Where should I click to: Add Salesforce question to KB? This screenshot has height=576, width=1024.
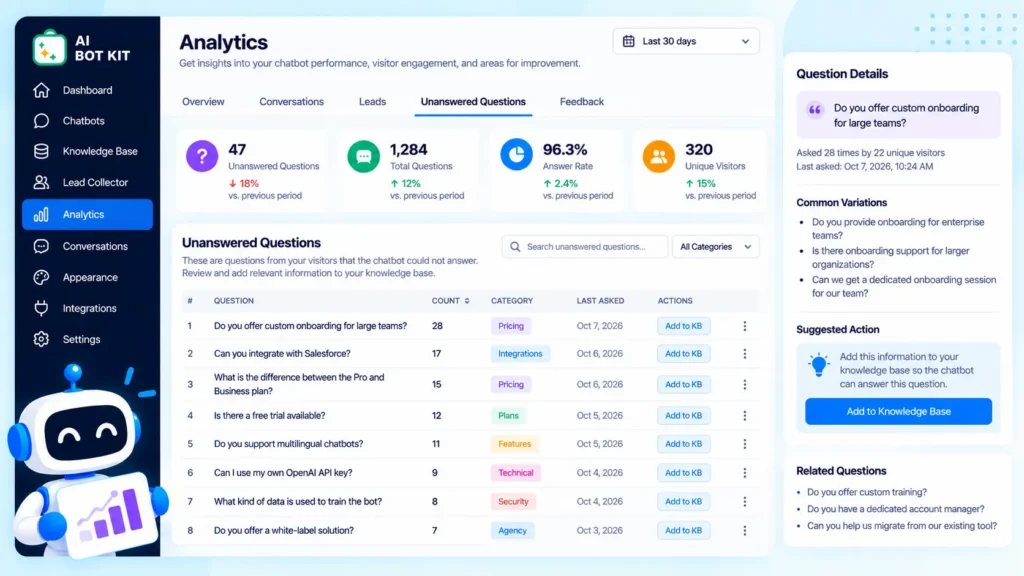(683, 354)
